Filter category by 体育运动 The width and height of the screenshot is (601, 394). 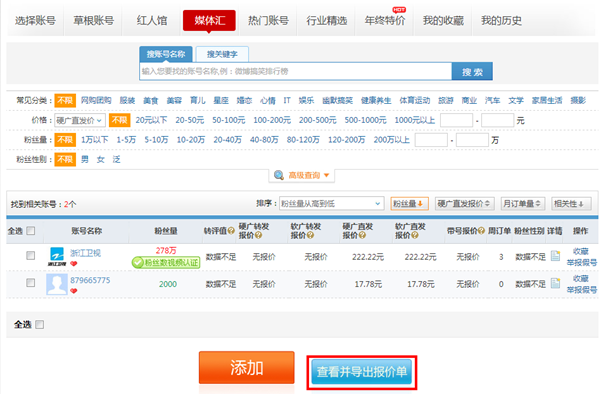(415, 100)
